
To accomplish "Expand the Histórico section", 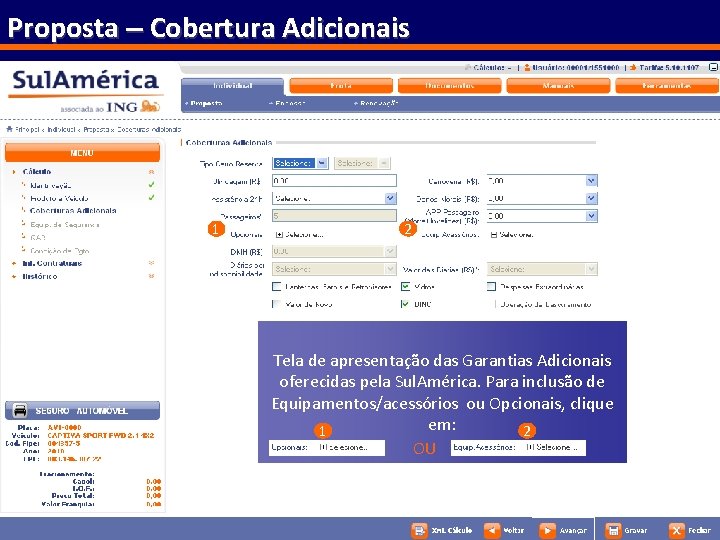I will (x=39, y=276).
